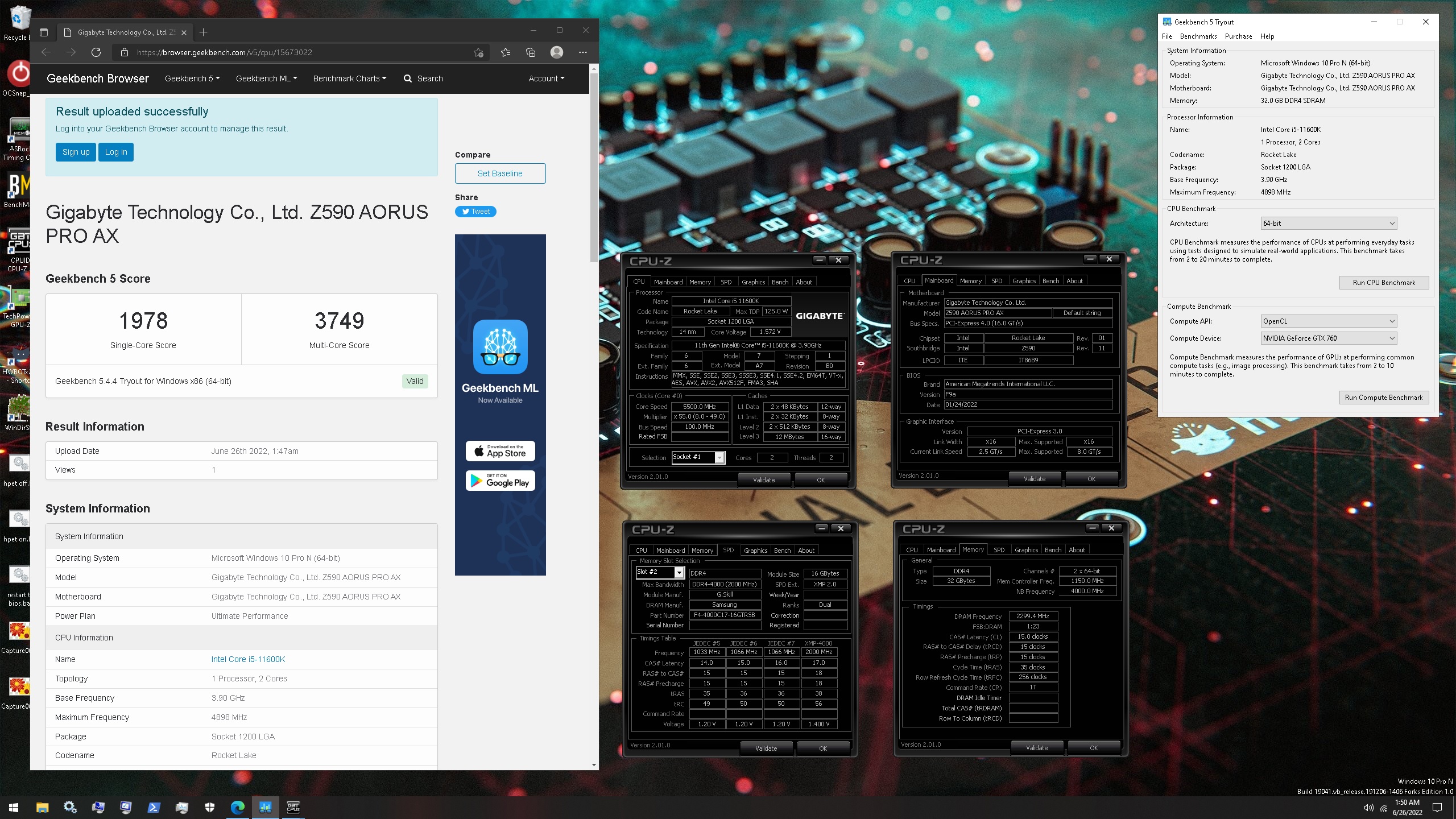Image resolution: width=1456 pixels, height=819 pixels.
Task: Go back in the Edge browser
Action: pyautogui.click(x=46, y=52)
